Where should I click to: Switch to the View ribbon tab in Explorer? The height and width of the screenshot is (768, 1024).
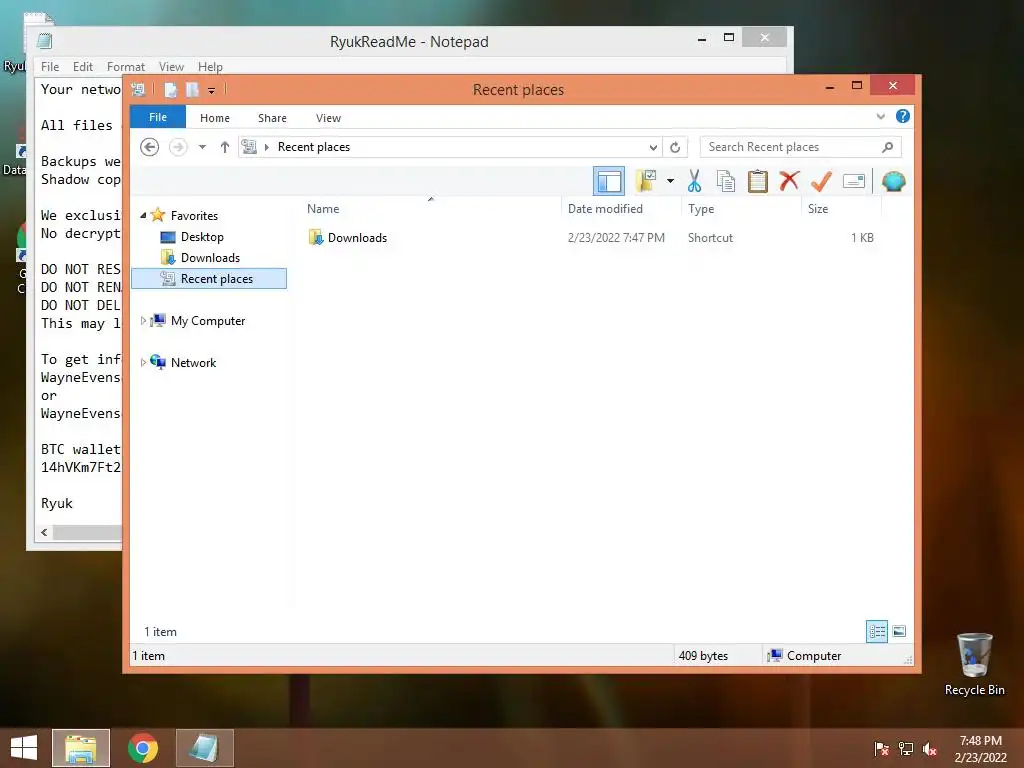pos(328,118)
